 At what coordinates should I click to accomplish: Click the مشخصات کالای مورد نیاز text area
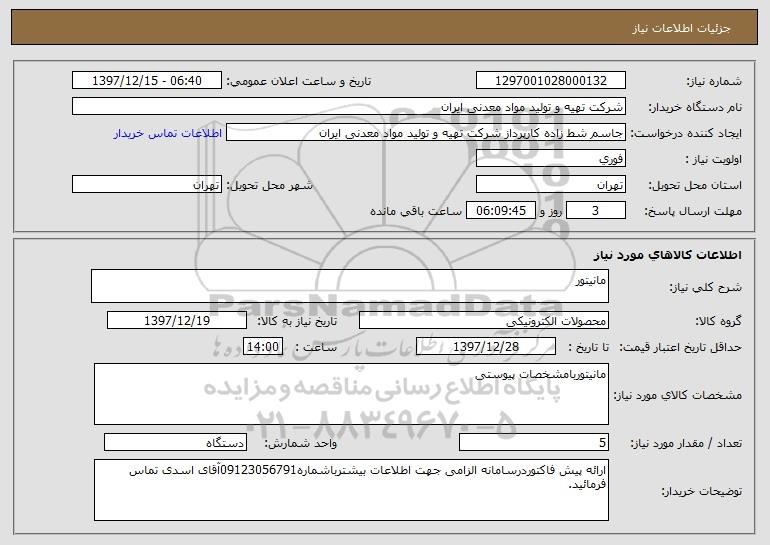pyautogui.click(x=351, y=394)
